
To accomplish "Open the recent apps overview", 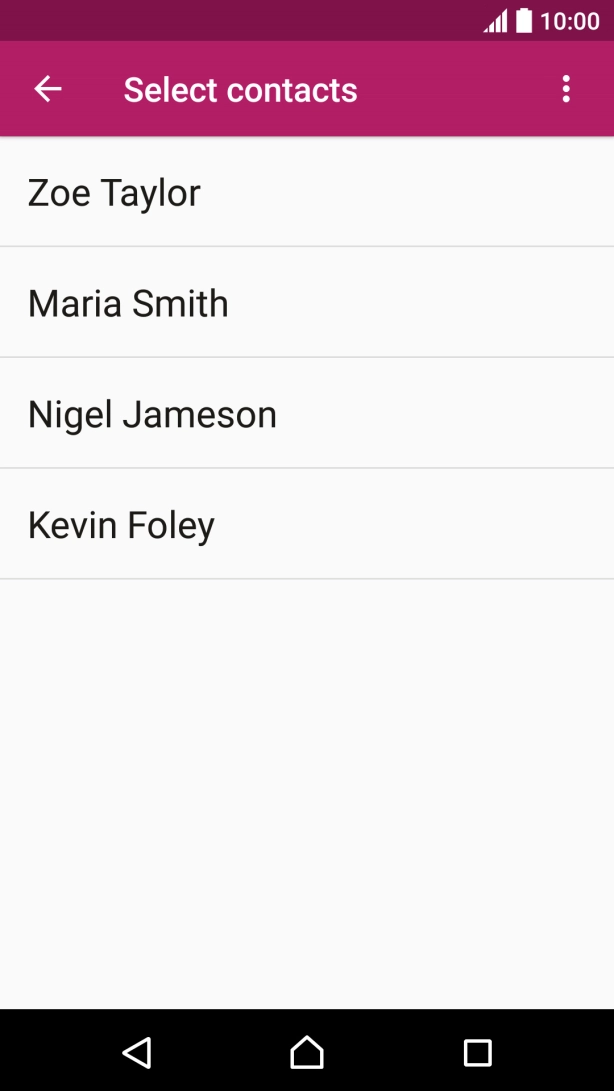I will tap(478, 1051).
